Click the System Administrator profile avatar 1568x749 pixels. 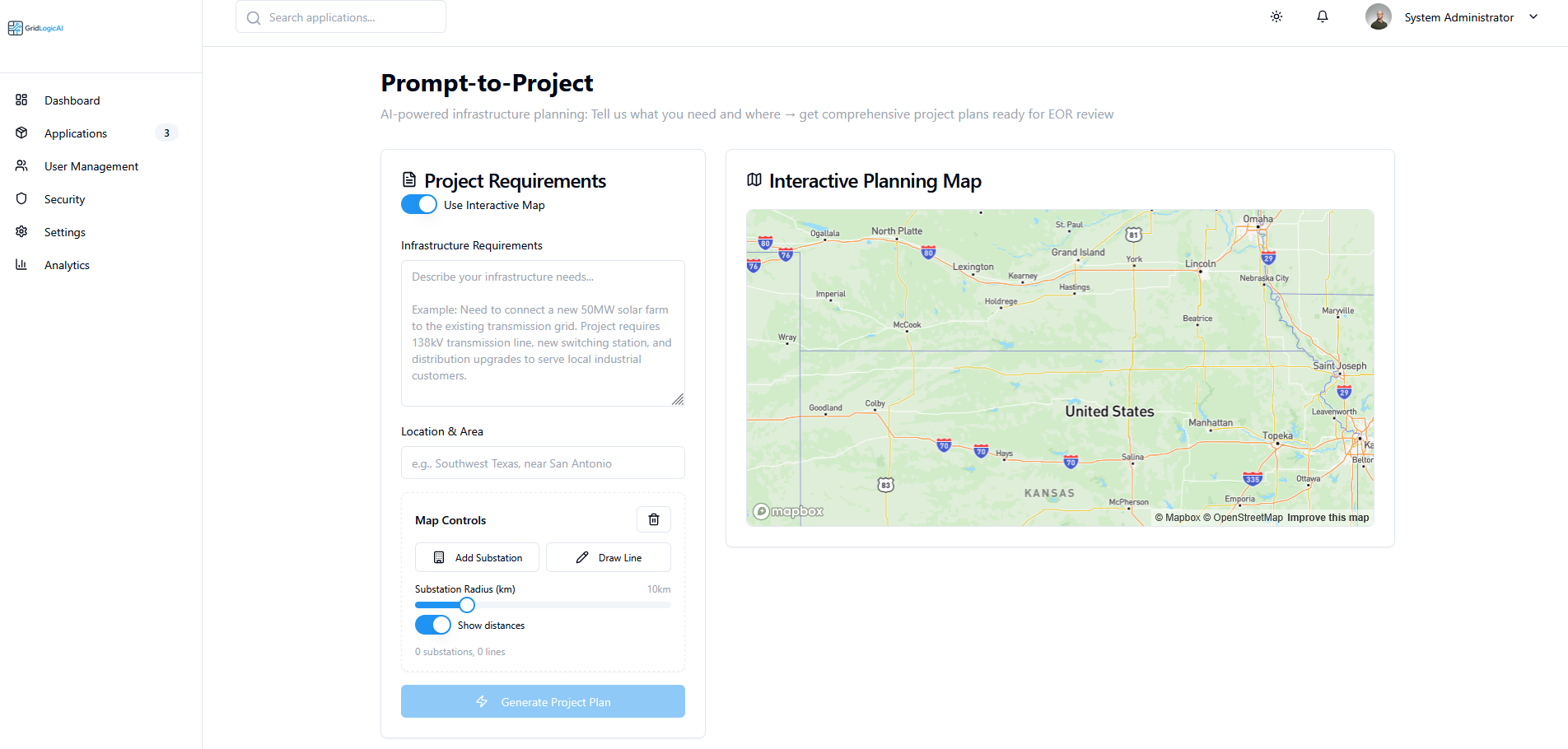(x=1379, y=16)
